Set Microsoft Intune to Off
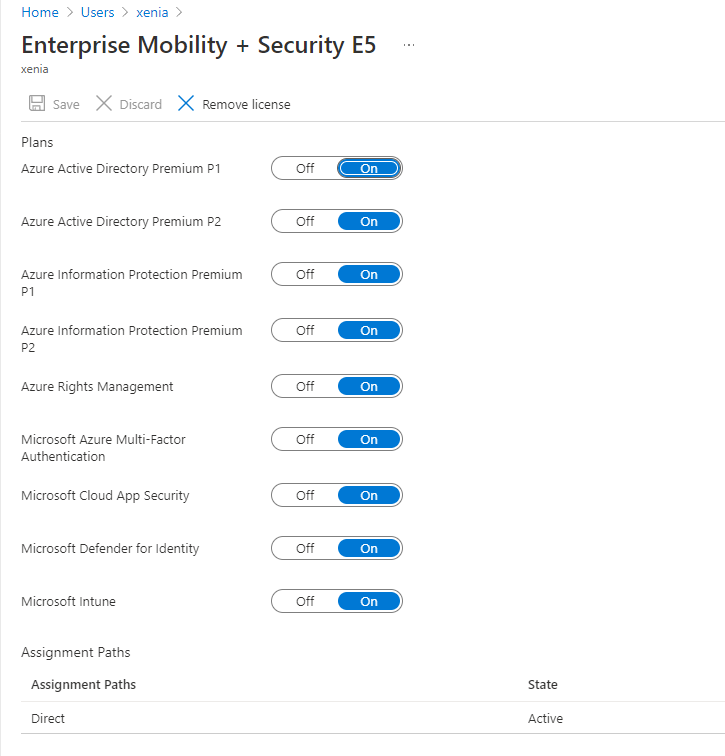Screen dimensions: 725x756 [305, 601]
